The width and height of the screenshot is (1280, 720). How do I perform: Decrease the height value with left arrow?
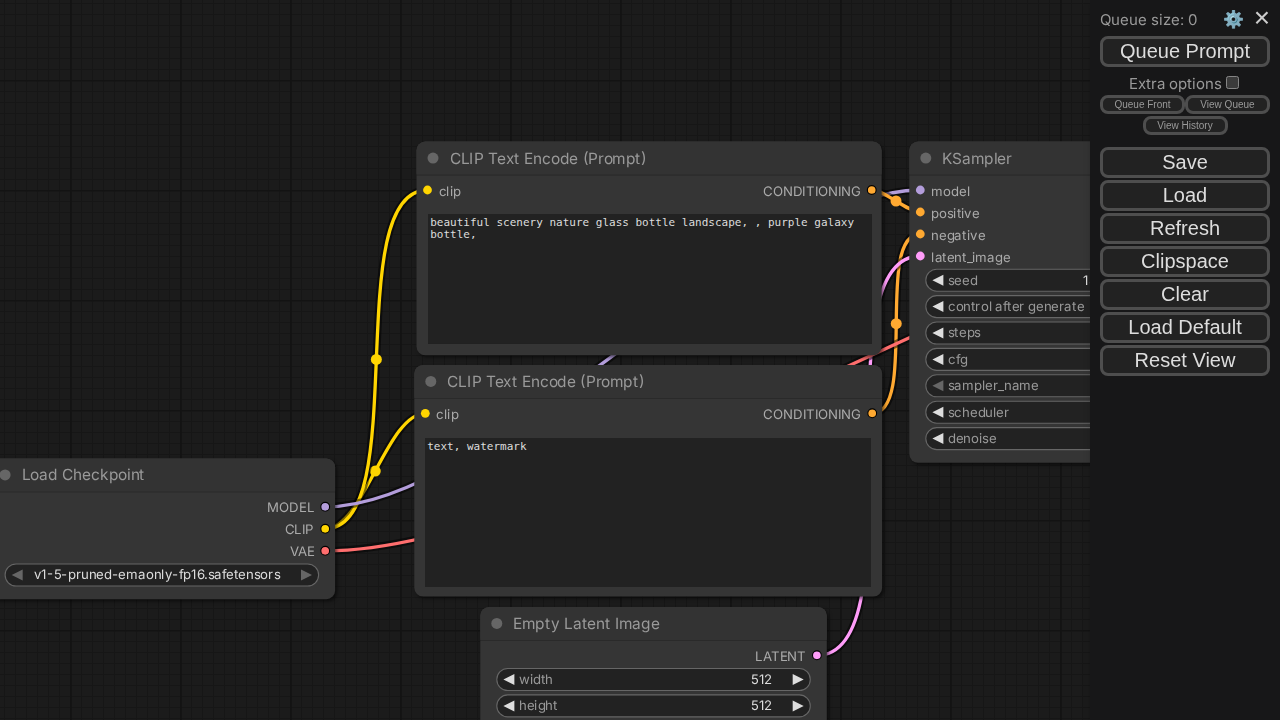(509, 705)
